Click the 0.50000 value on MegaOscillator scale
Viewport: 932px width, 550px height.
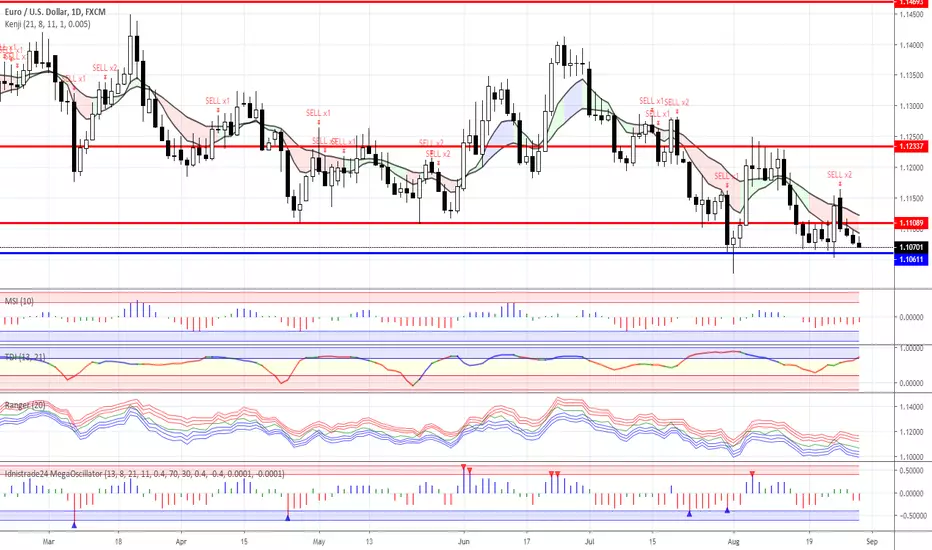click(911, 471)
